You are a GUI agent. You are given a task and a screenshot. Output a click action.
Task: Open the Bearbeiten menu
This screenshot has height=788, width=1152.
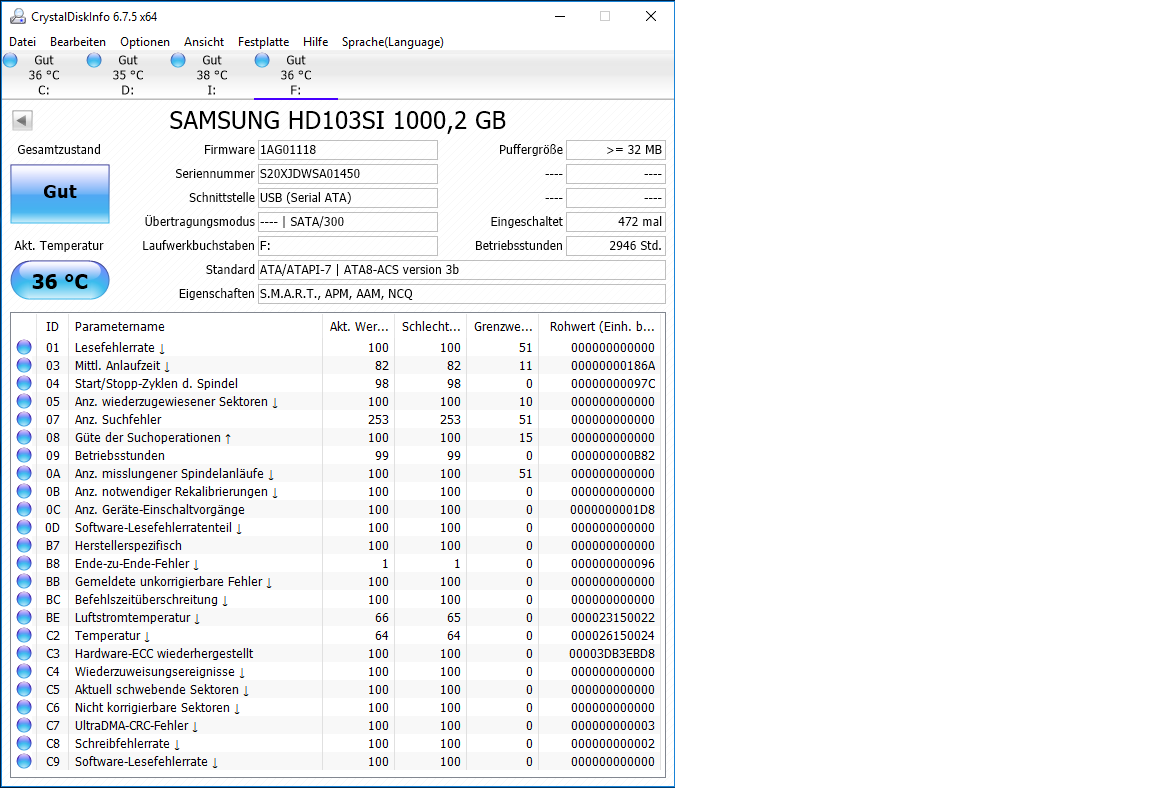[78, 42]
